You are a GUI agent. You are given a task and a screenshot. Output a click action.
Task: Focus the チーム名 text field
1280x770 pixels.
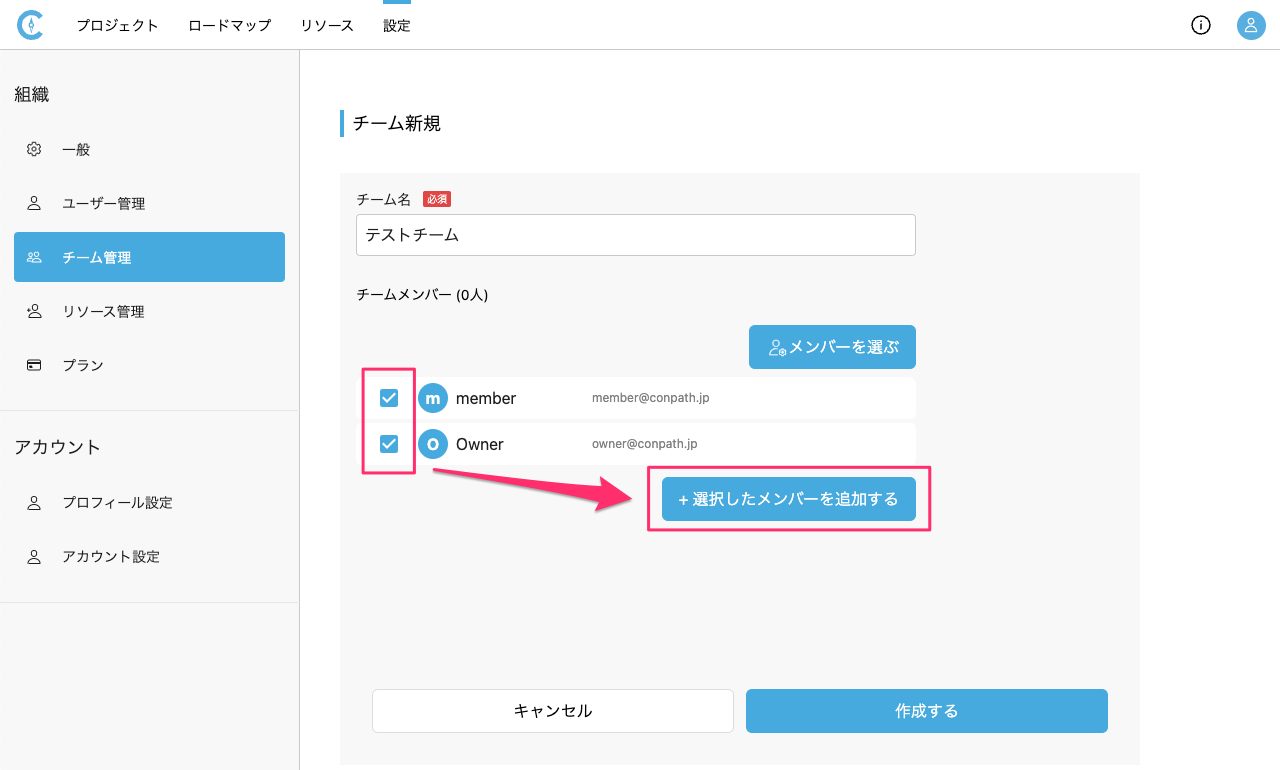[x=635, y=235]
